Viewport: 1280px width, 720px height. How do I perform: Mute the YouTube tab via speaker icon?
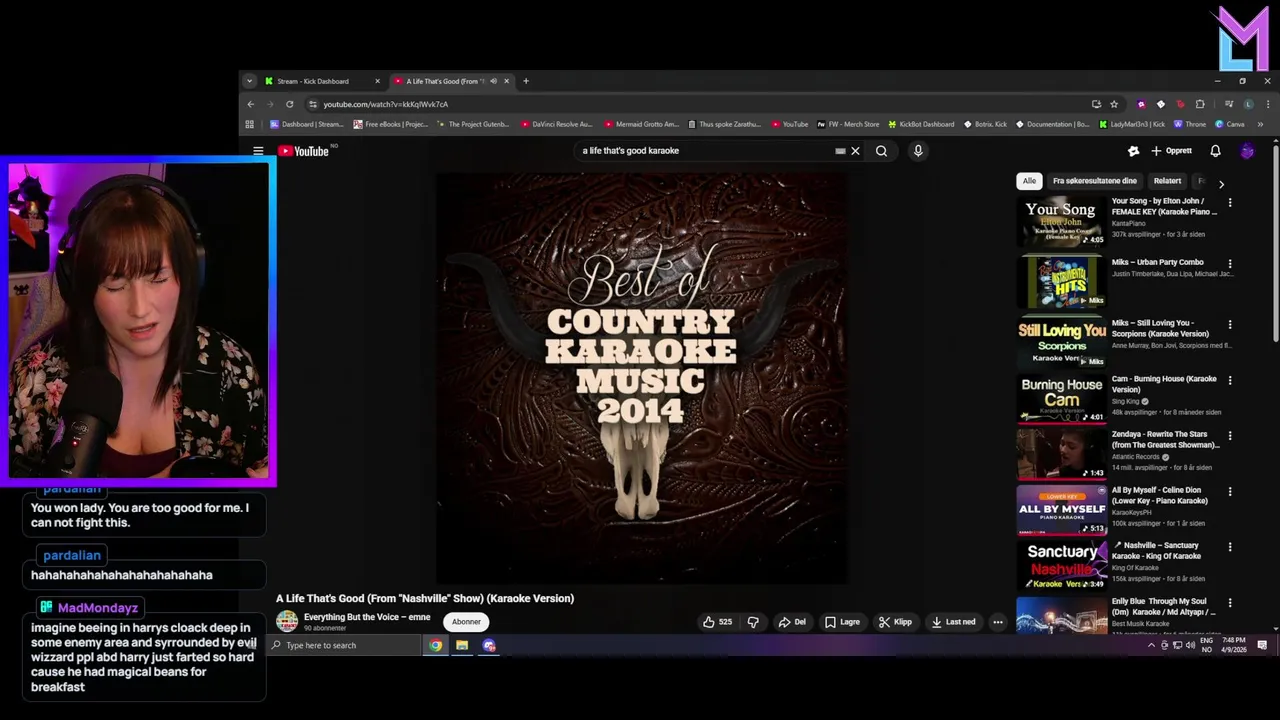[493, 81]
